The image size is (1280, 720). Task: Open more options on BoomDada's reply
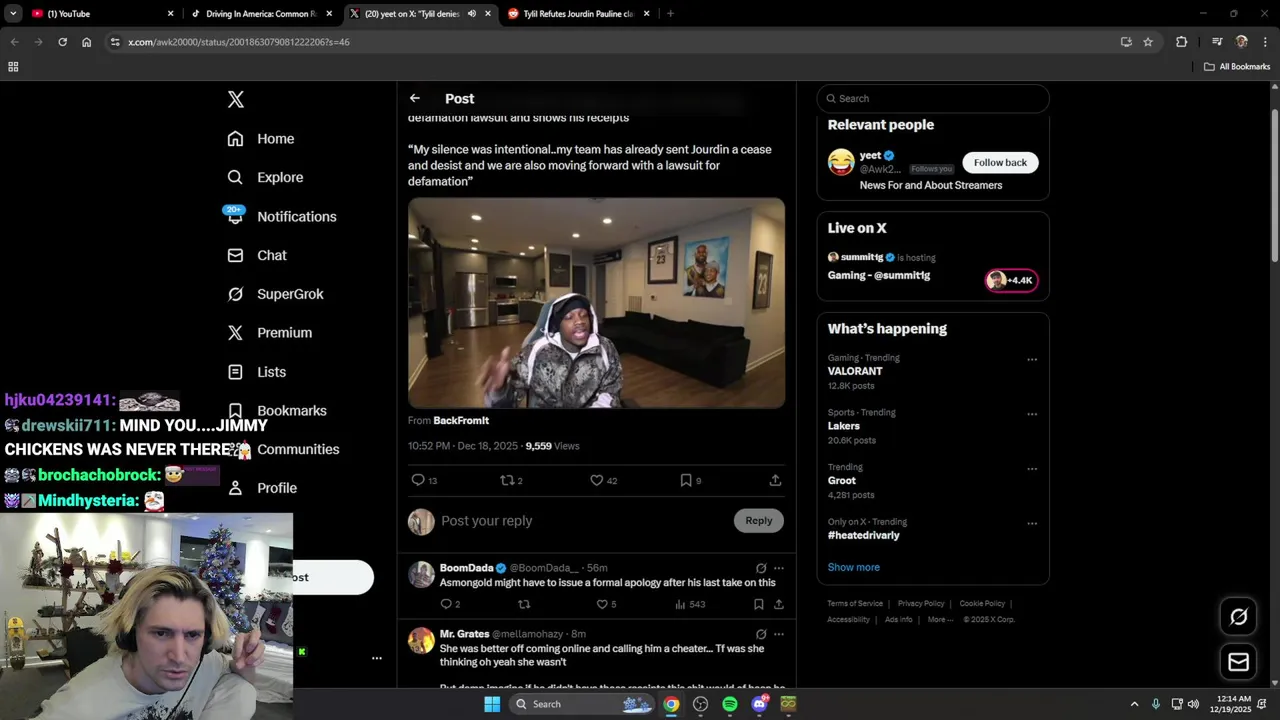pos(779,568)
